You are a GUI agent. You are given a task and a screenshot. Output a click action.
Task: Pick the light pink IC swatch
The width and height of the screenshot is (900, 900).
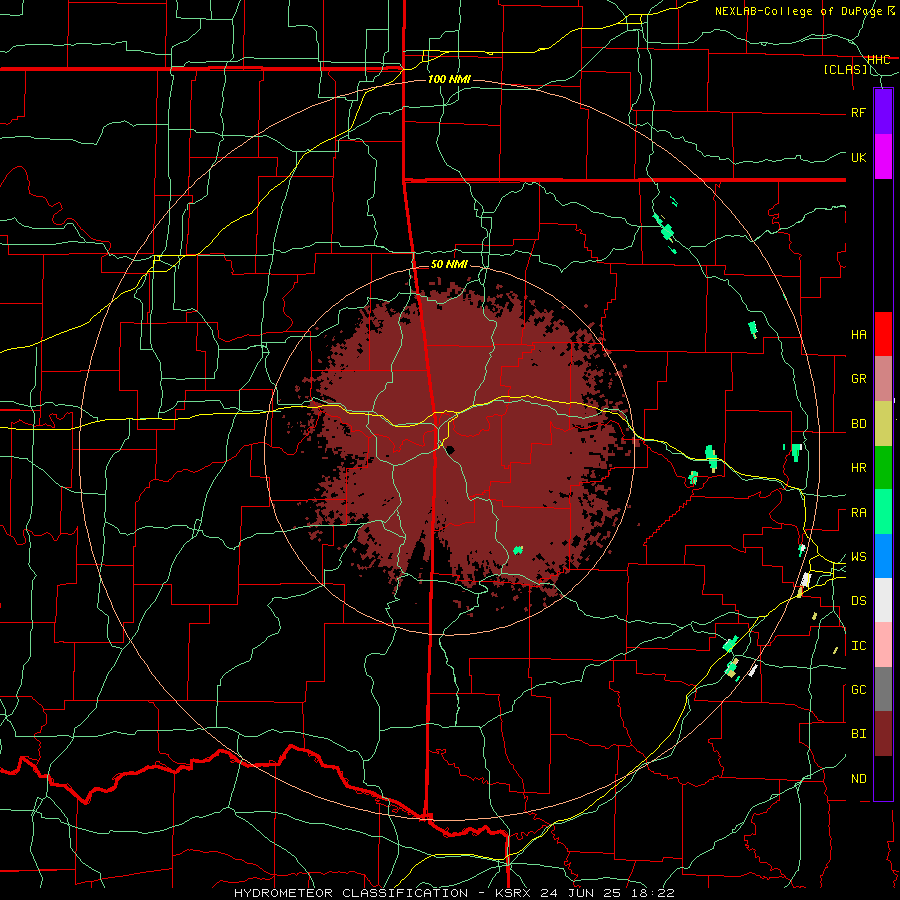click(883, 645)
